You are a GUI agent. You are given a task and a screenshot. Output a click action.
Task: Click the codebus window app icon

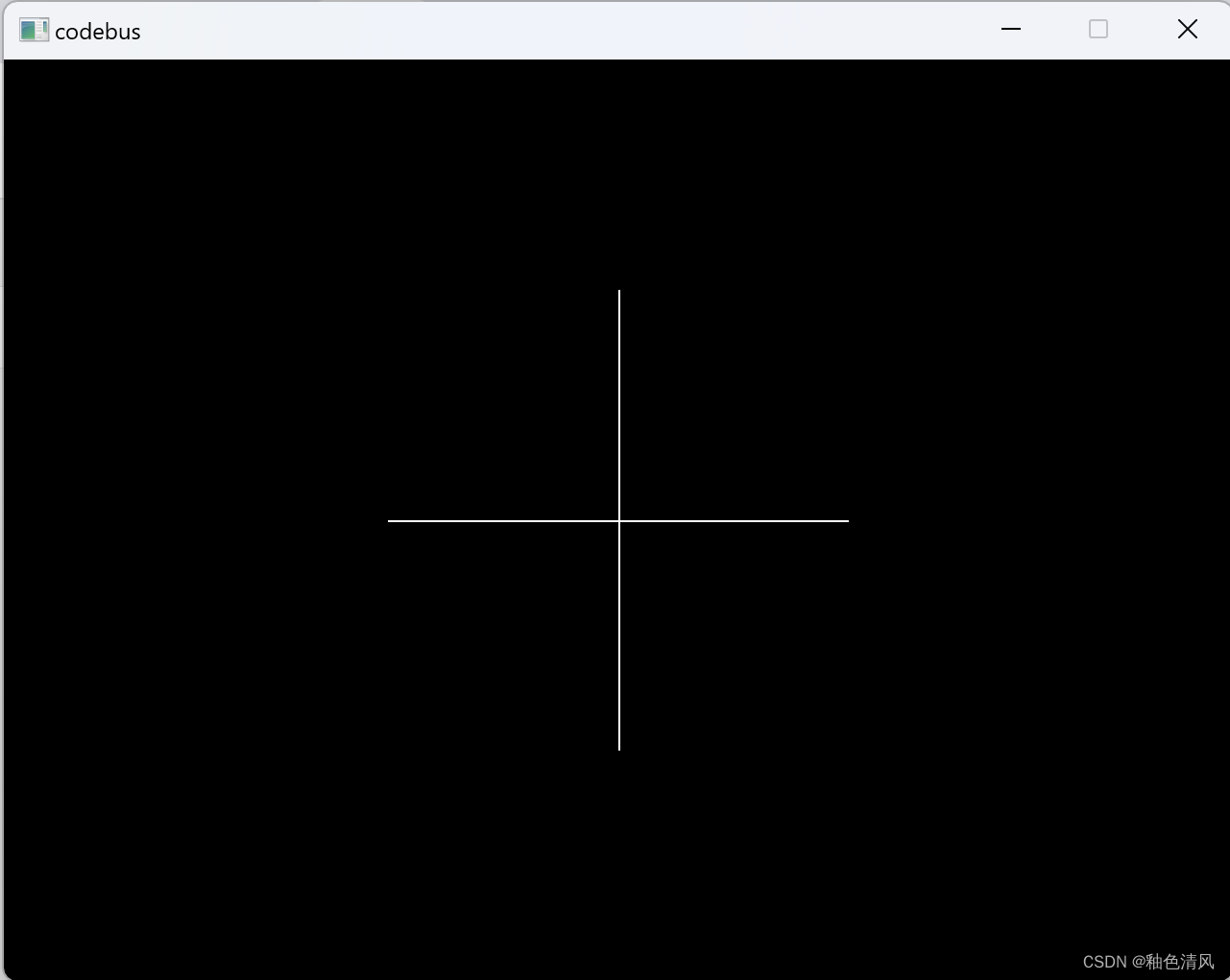click(34, 31)
